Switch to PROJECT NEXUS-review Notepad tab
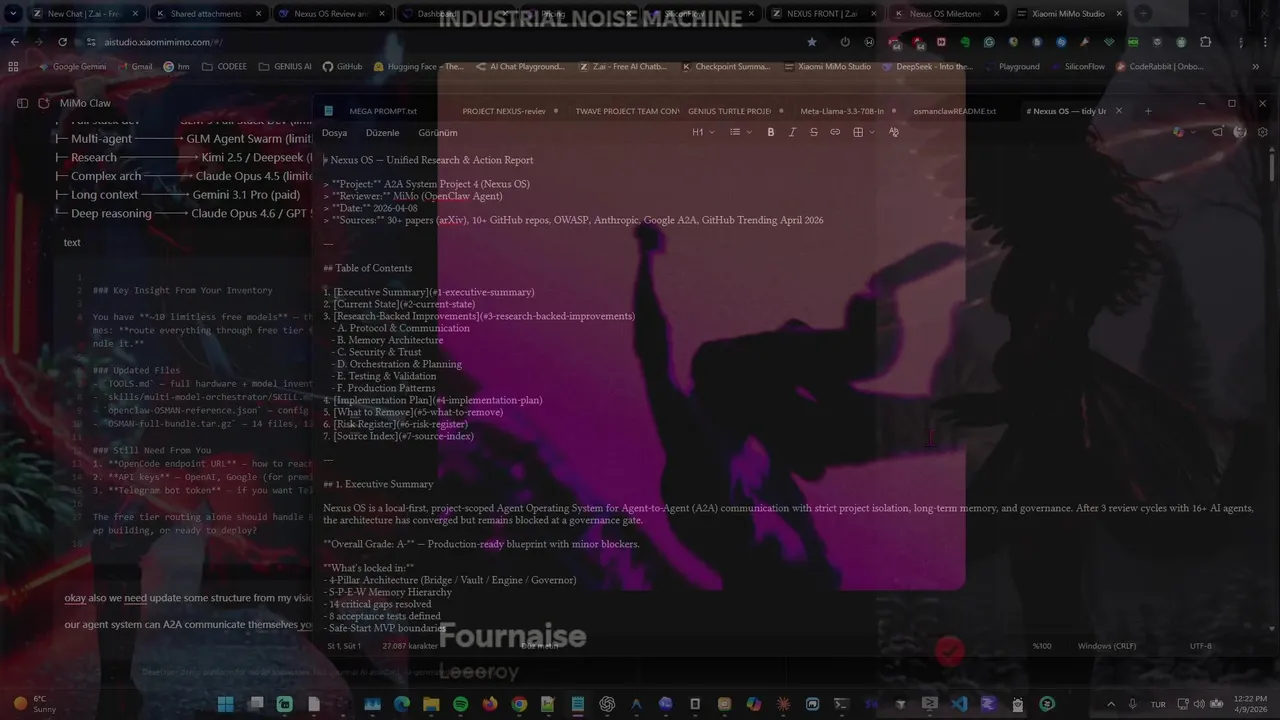This screenshot has width=1280, height=720. (x=504, y=111)
